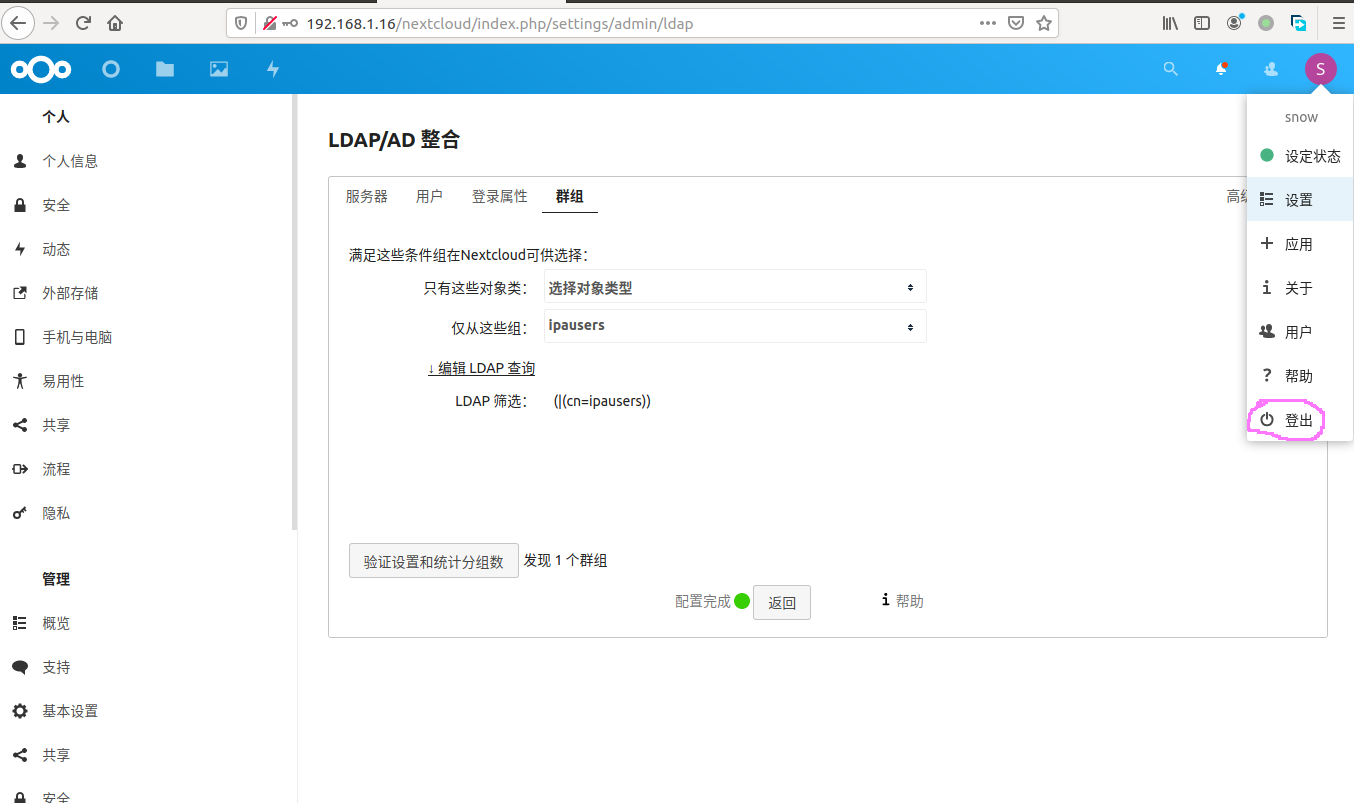The height and width of the screenshot is (809, 1354).
Task: Open 关于 from the user menu
Action: click(1300, 288)
